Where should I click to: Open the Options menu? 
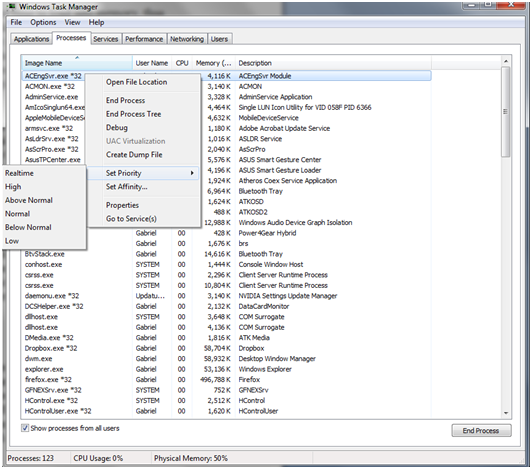(x=43, y=22)
